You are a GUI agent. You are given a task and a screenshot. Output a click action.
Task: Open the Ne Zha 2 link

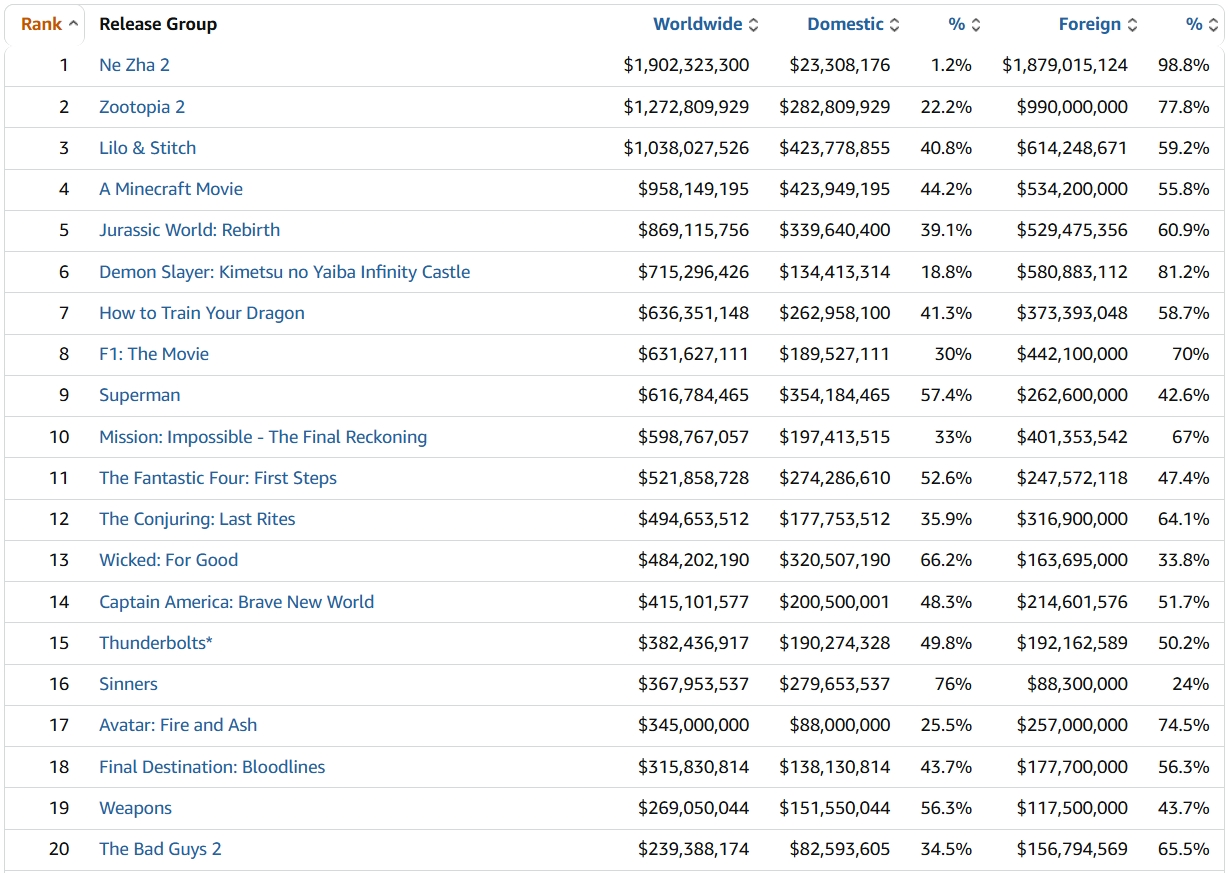134,65
